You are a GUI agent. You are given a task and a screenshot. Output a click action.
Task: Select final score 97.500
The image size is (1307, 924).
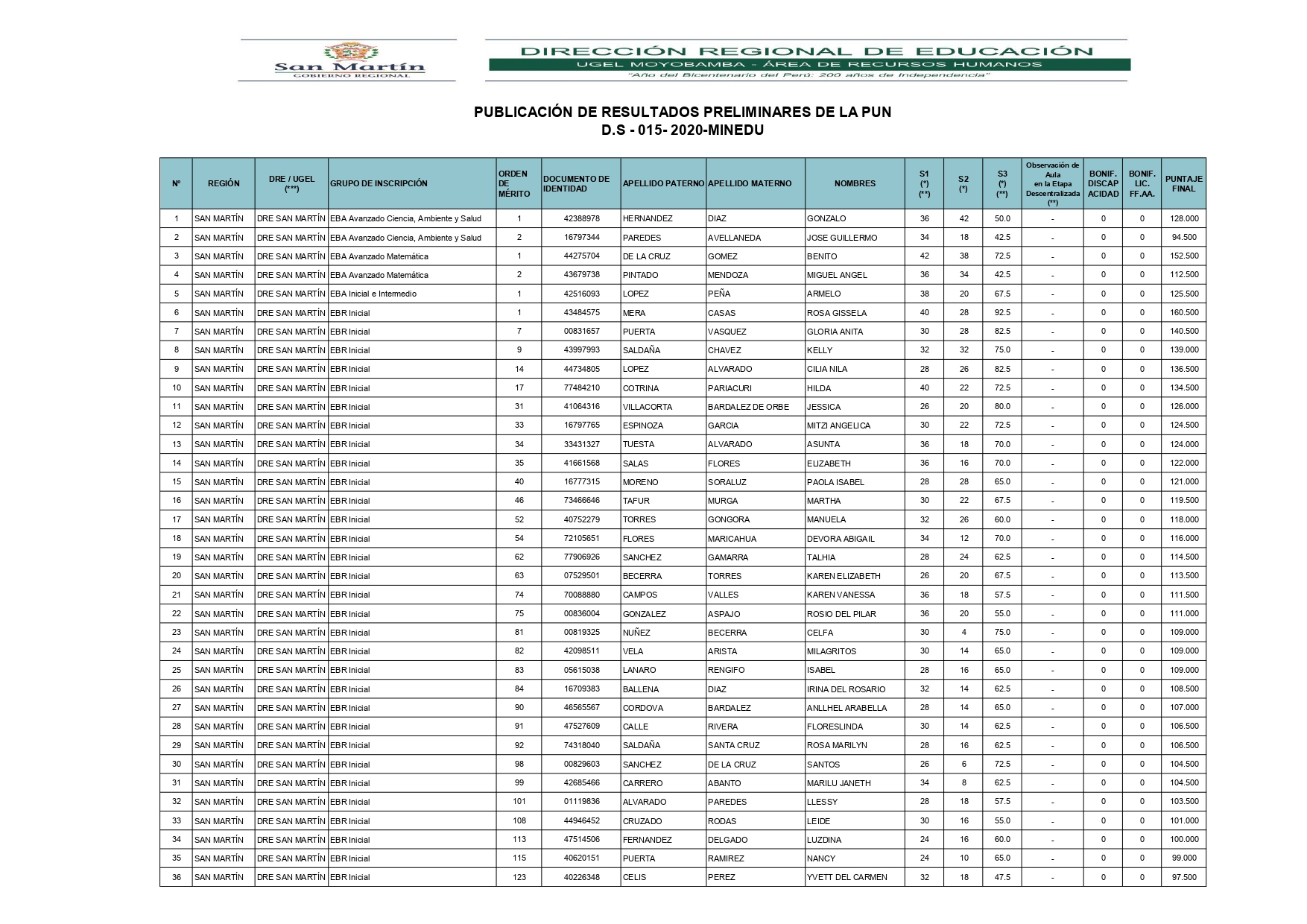click(1183, 877)
